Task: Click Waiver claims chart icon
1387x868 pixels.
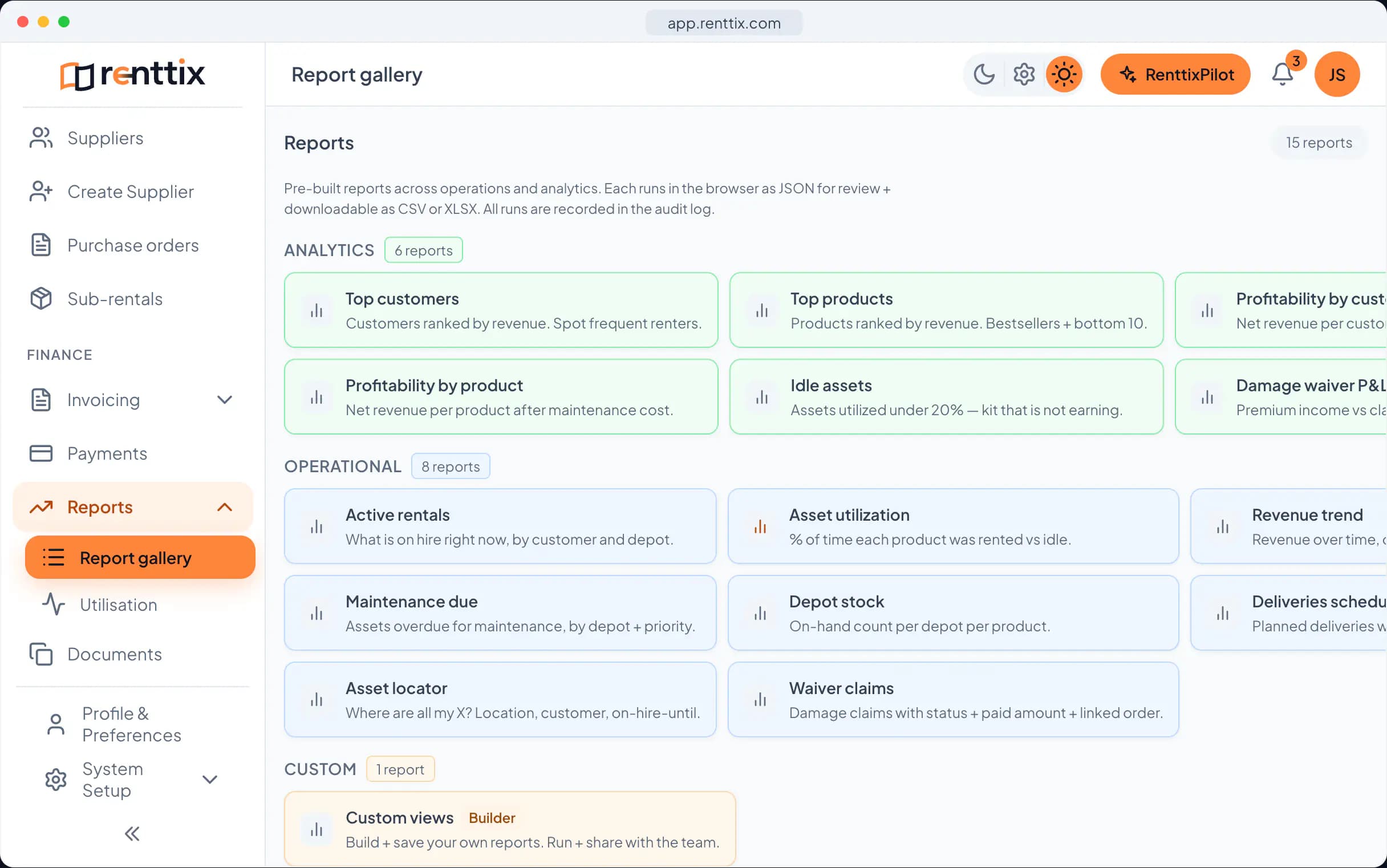Action: [x=760, y=700]
